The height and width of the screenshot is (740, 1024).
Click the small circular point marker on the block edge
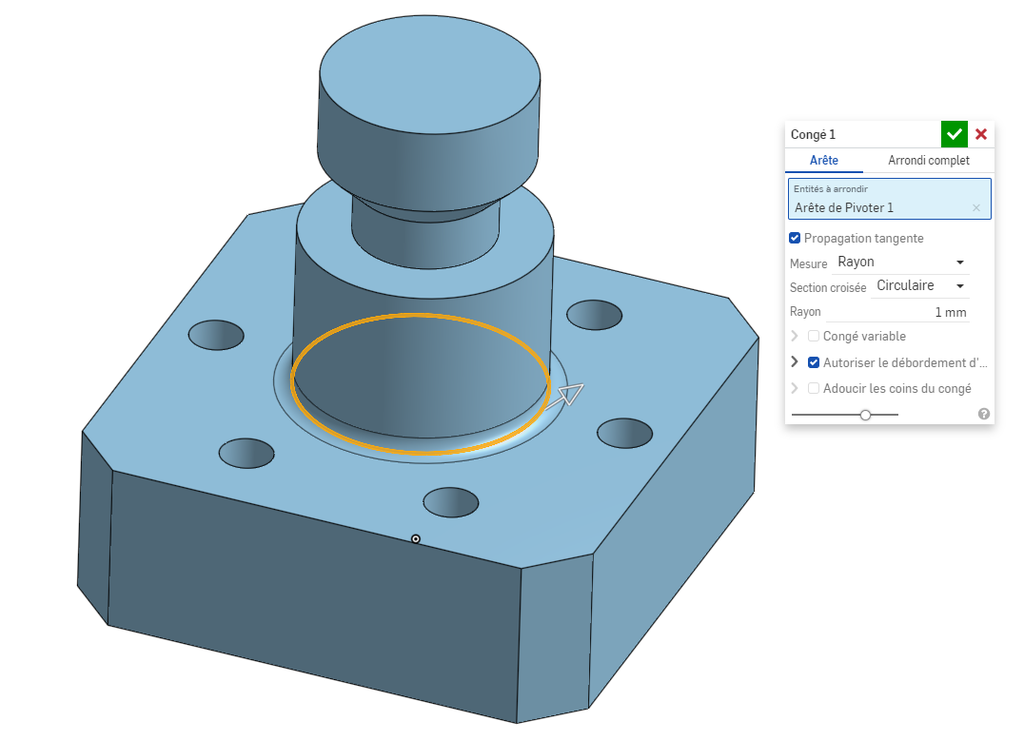[x=416, y=539]
